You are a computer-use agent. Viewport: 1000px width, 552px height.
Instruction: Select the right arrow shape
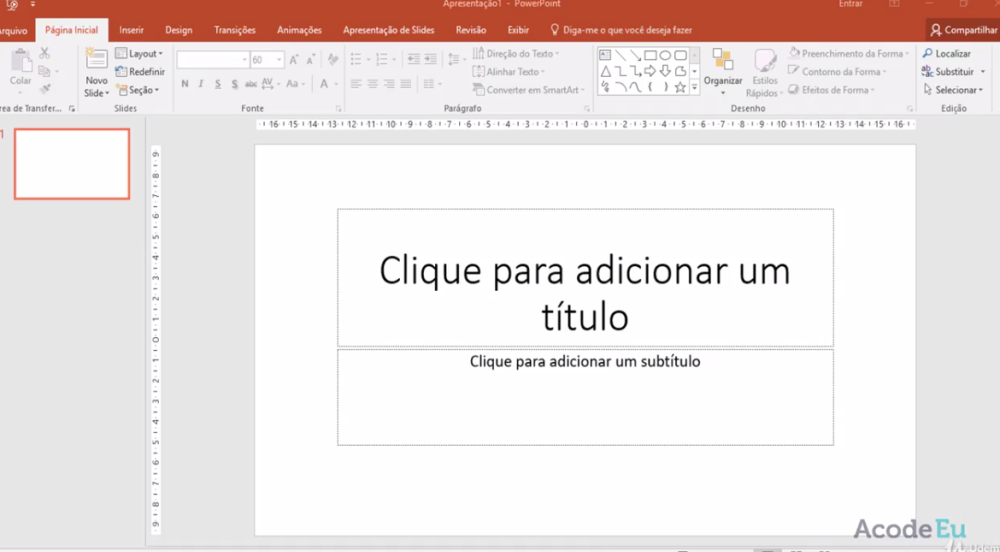click(x=650, y=71)
